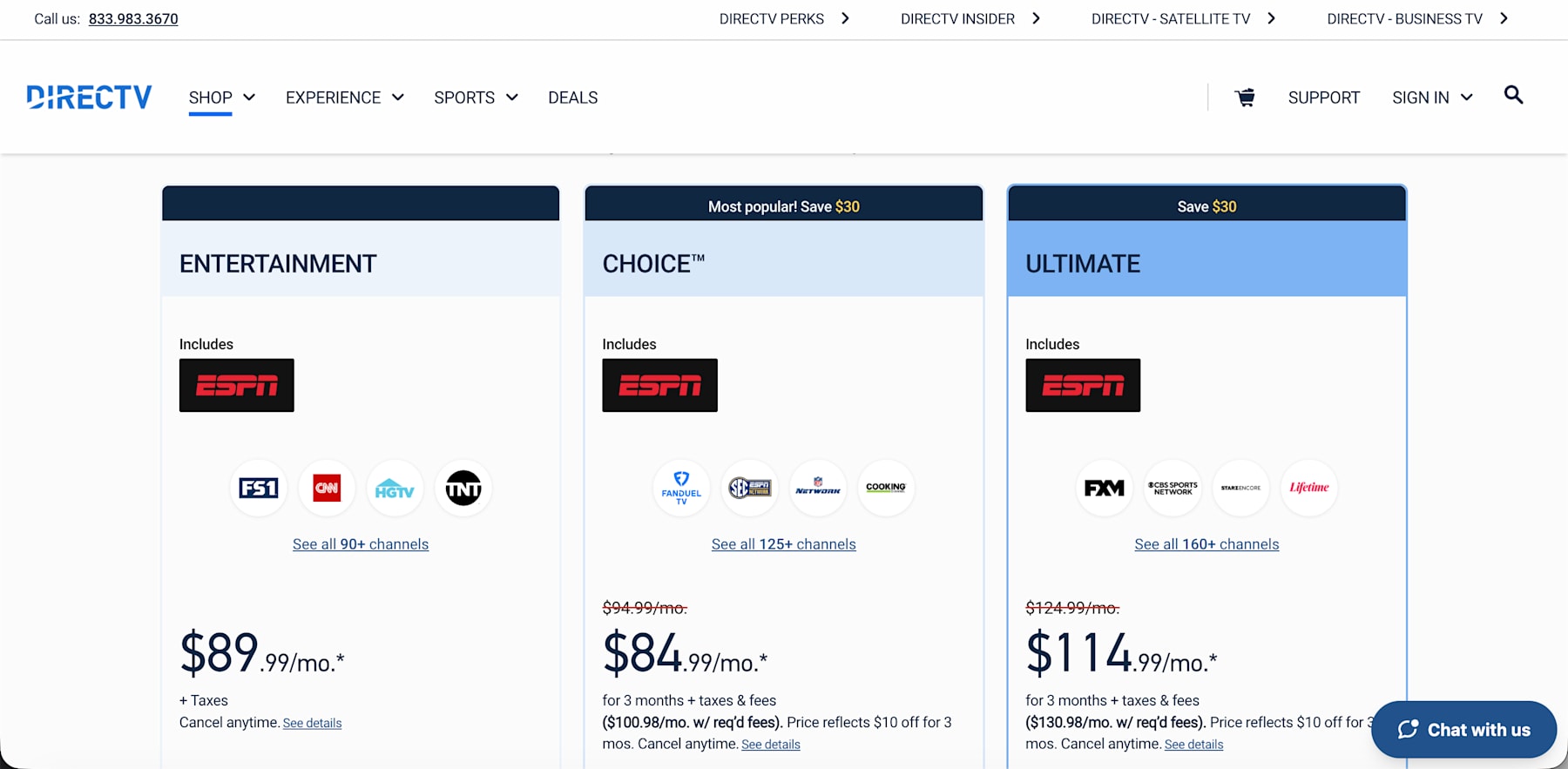Viewport: 1568px width, 769px height.
Task: Click the DIRECTV INSIDER arrow
Action: point(1036,18)
